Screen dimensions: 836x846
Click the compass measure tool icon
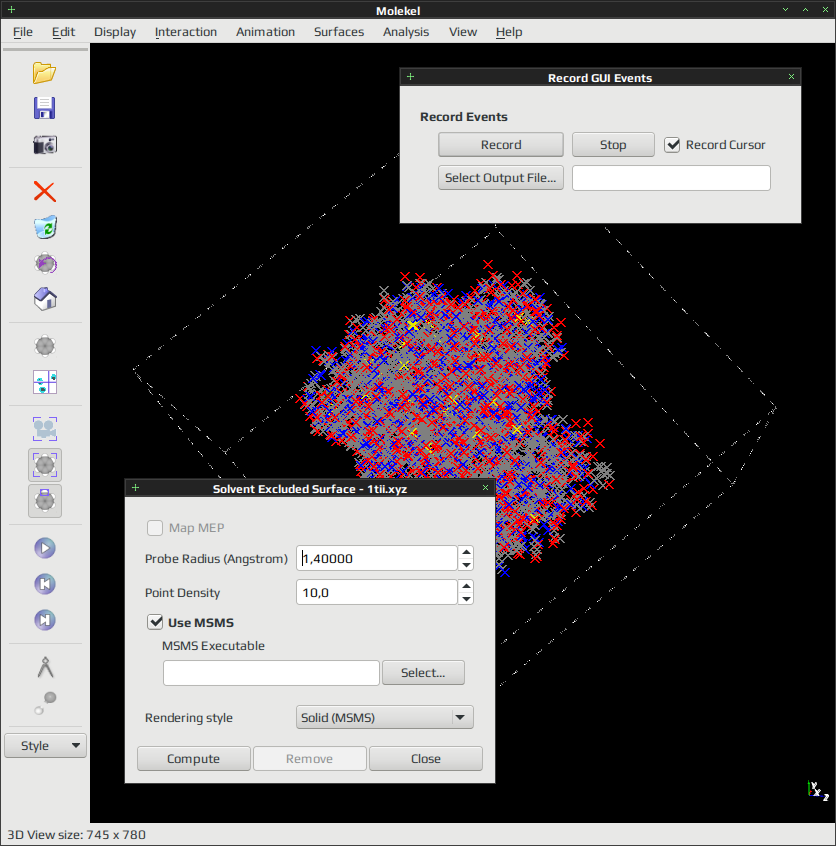(x=45, y=667)
